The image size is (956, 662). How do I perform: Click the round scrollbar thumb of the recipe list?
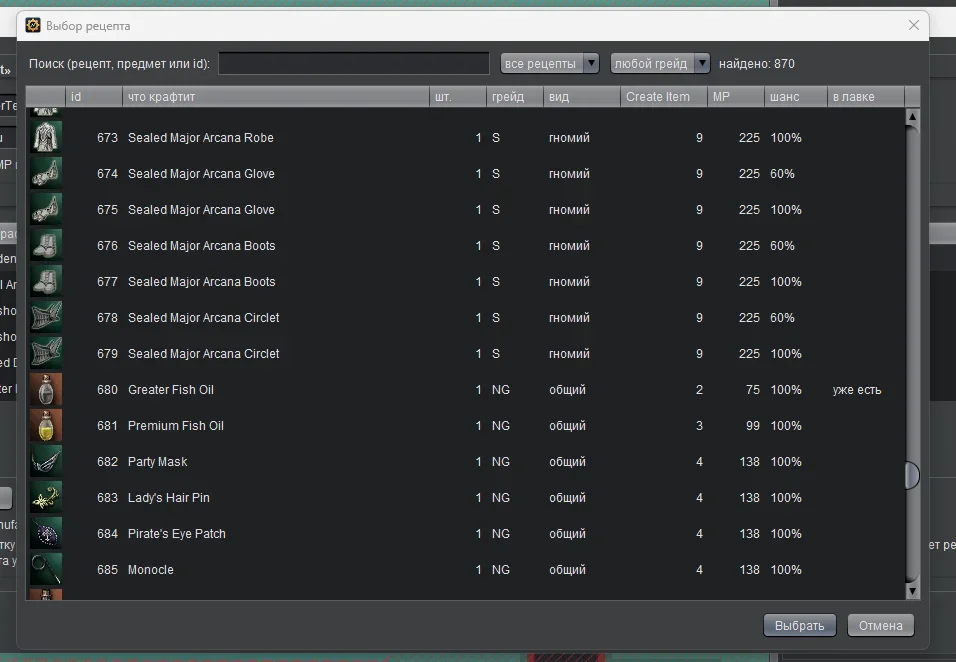(x=912, y=475)
